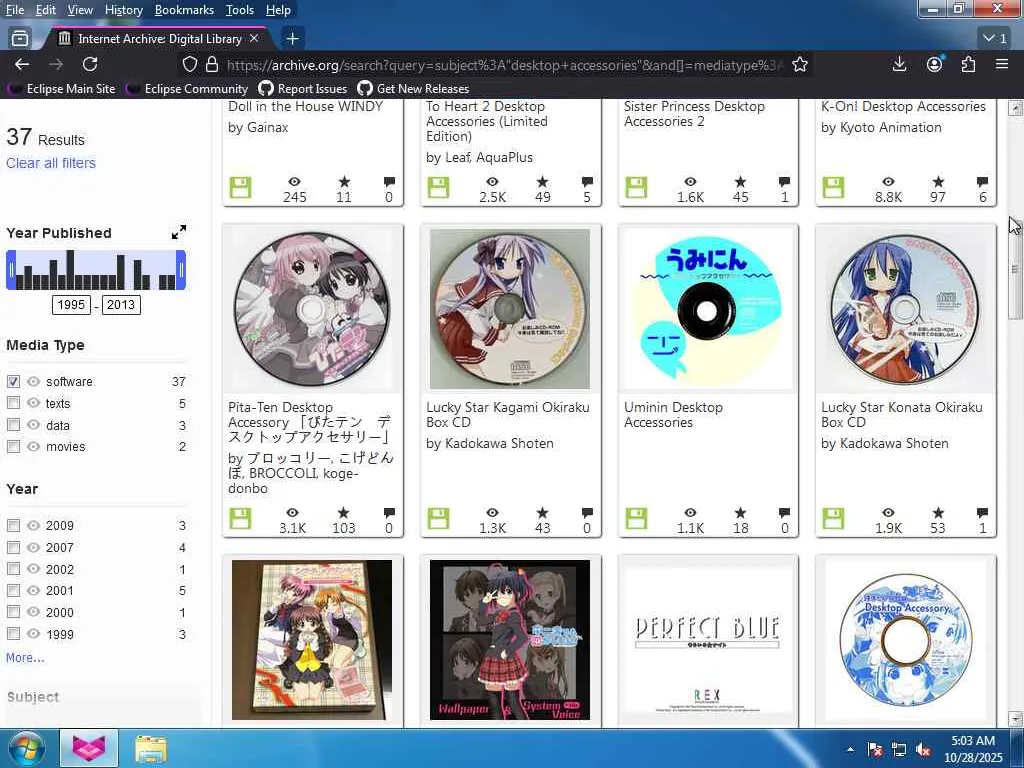
Task: Reload the page with the refresh icon
Action: click(90, 64)
